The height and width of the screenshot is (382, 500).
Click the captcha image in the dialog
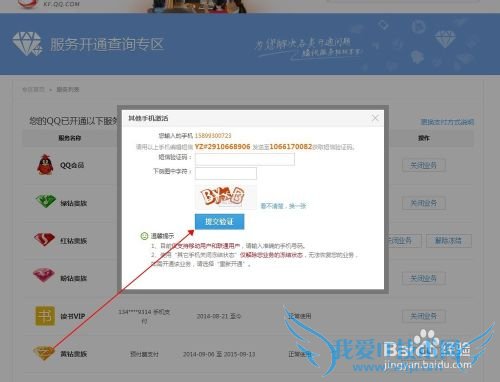(x=226, y=196)
